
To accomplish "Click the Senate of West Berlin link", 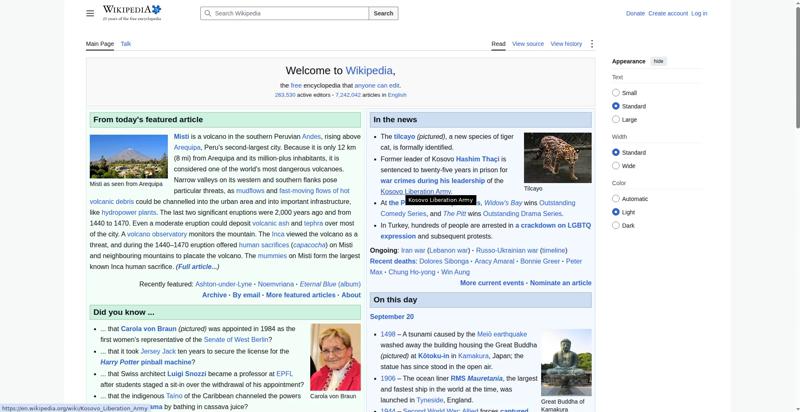I will click(236, 340).
